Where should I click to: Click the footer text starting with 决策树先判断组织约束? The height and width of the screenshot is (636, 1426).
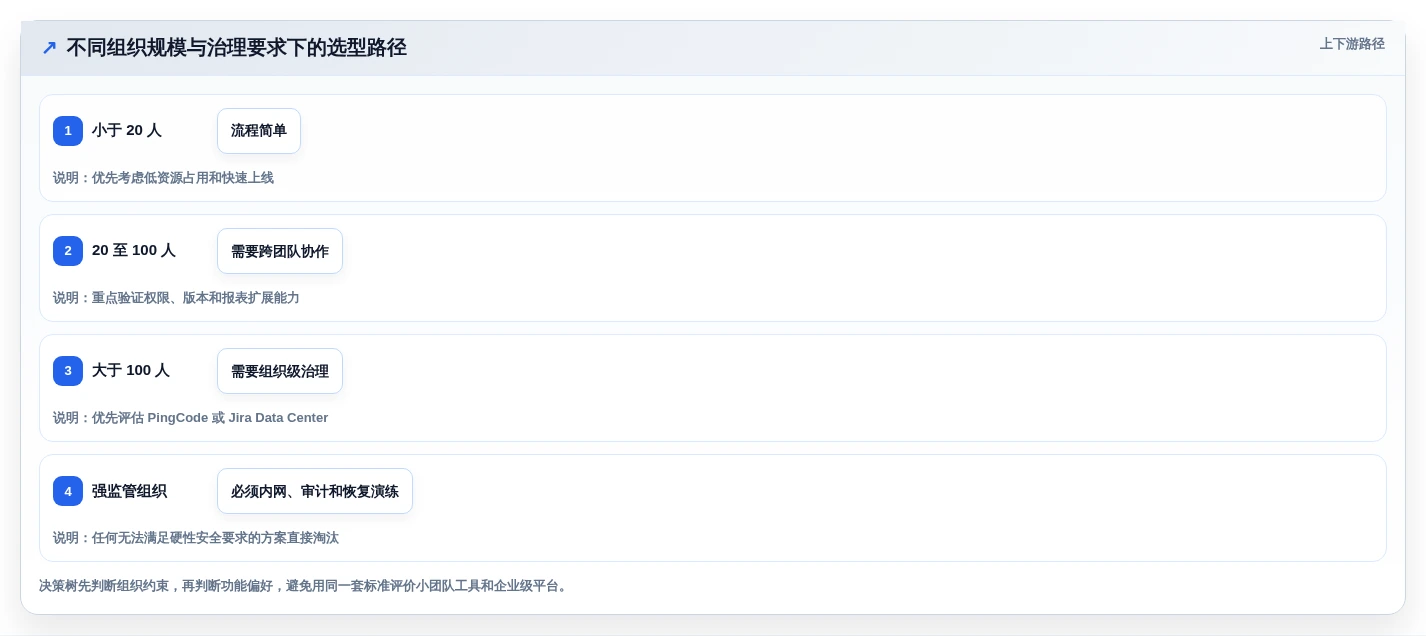tap(305, 586)
